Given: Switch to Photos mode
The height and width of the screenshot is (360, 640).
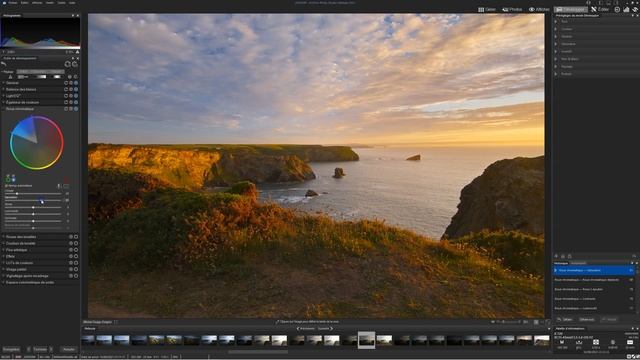Looking at the screenshot, I should (x=512, y=9).
